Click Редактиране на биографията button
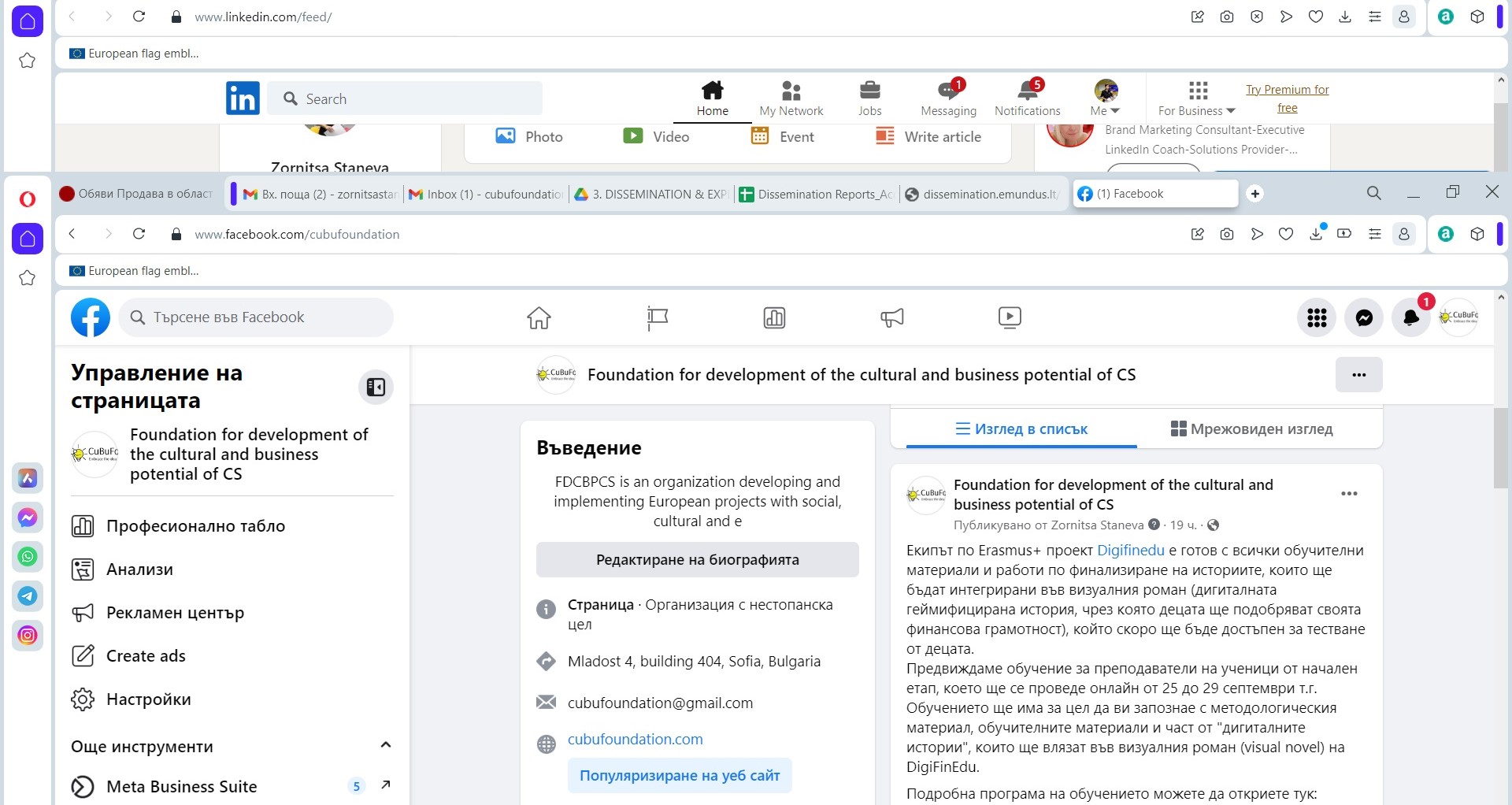The height and width of the screenshot is (805, 1512). [x=697, y=559]
